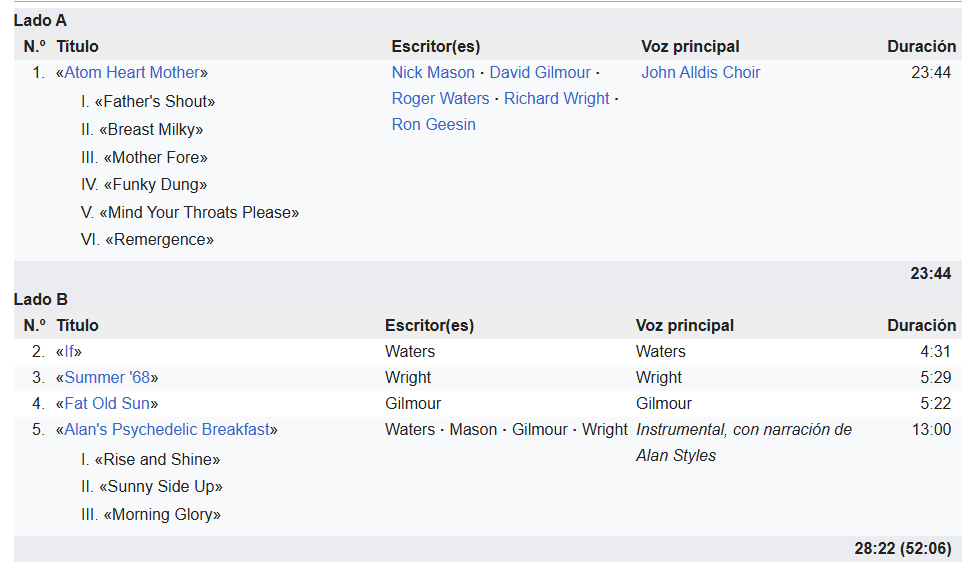
Task: Click the Lado A Título column header
Action: point(77,46)
